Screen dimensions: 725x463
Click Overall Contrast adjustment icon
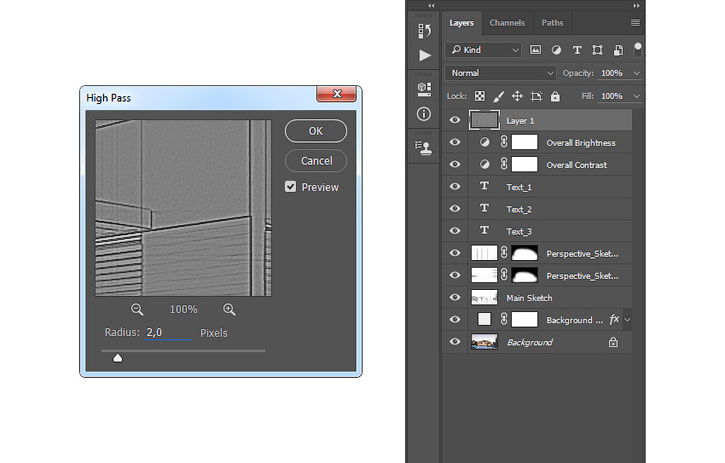[484, 164]
